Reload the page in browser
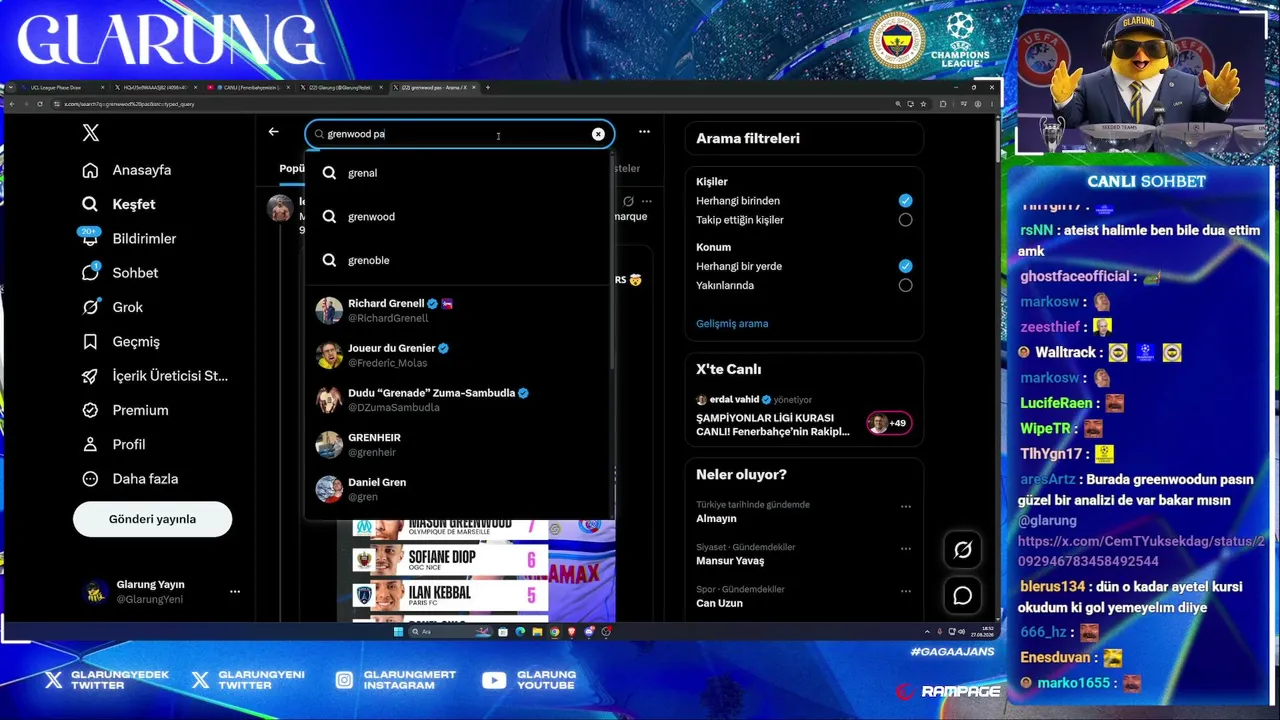 coord(39,104)
